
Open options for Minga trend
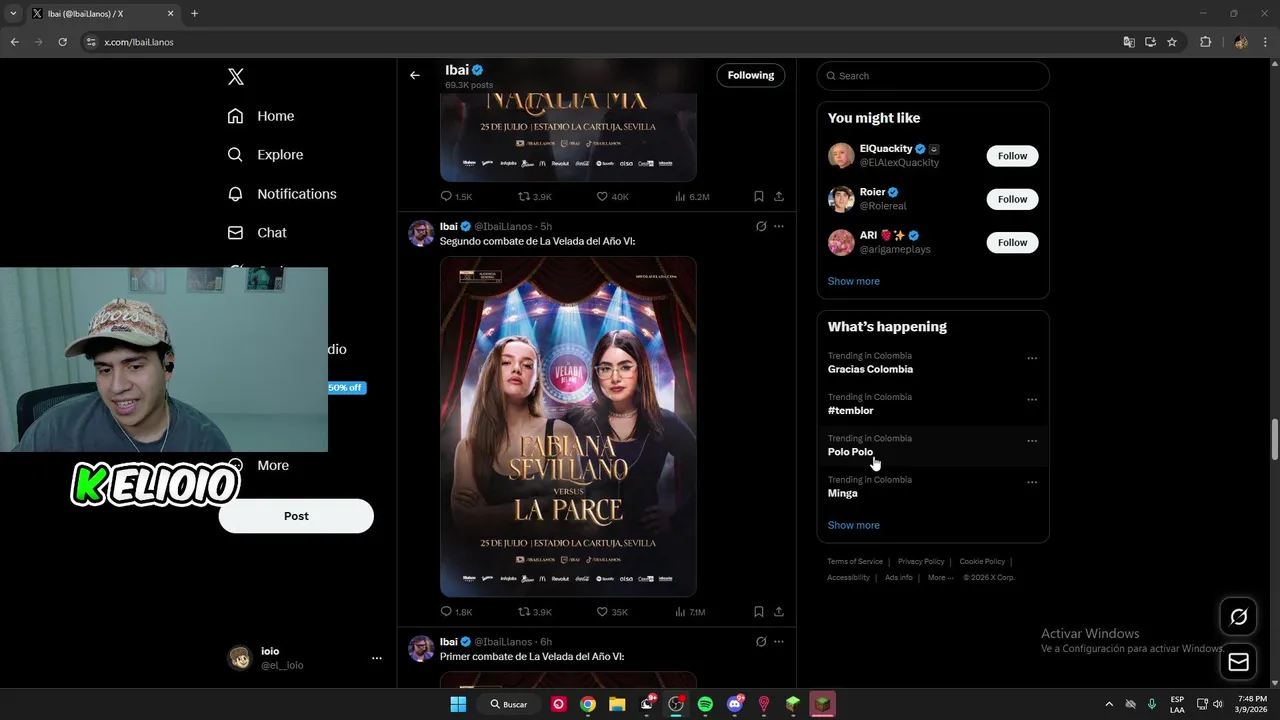1032,482
